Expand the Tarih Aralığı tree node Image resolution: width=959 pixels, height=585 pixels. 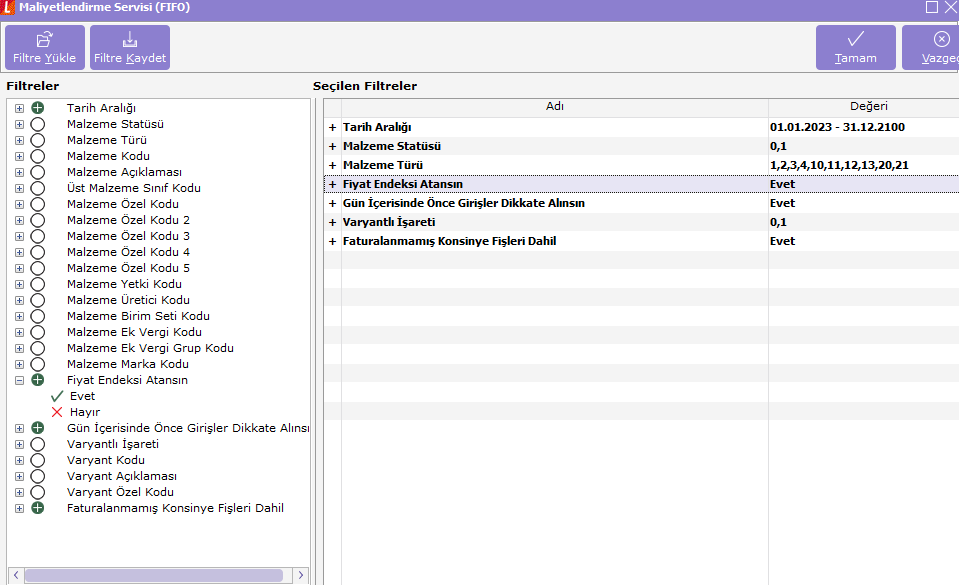click(x=20, y=108)
